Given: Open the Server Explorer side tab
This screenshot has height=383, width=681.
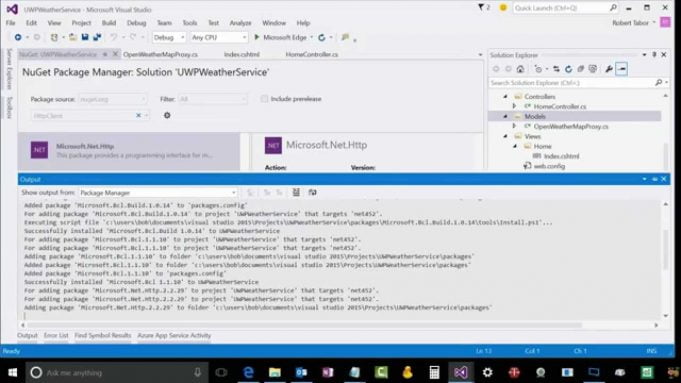Looking at the screenshot, I should [9, 69].
